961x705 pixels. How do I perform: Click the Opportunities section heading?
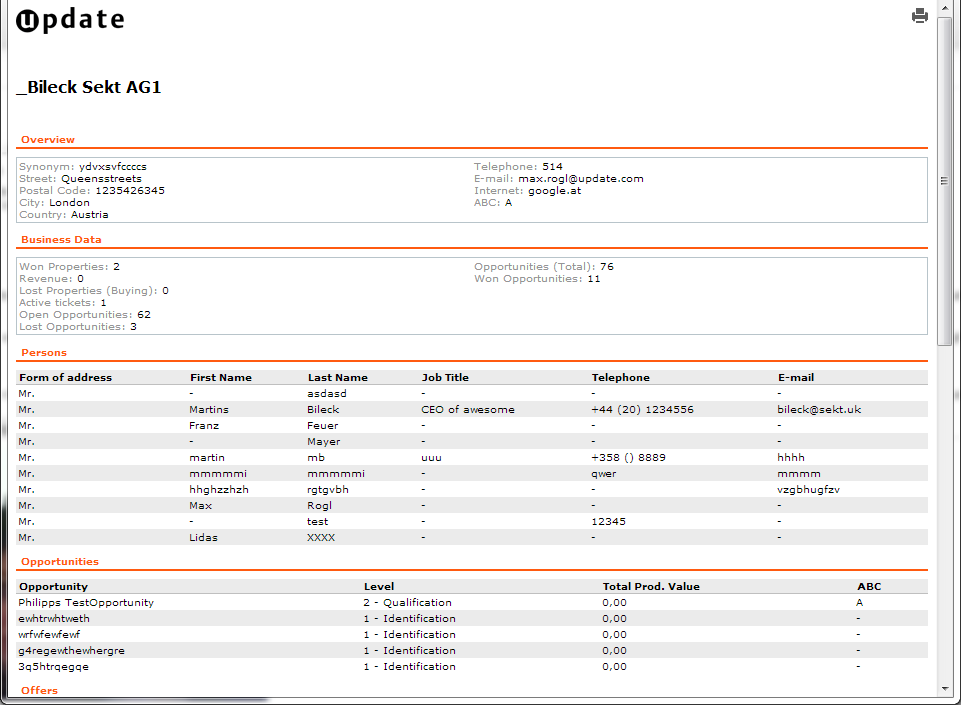click(x=59, y=562)
